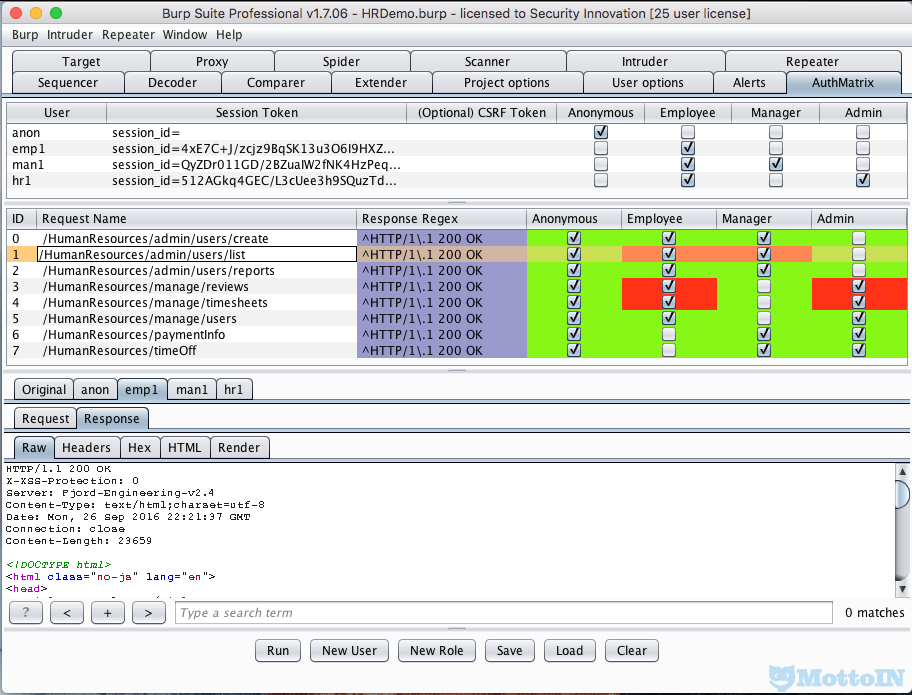This screenshot has height=695, width=912.
Task: Toggle Admin checkbox for /timeOff request
Action: (x=858, y=350)
